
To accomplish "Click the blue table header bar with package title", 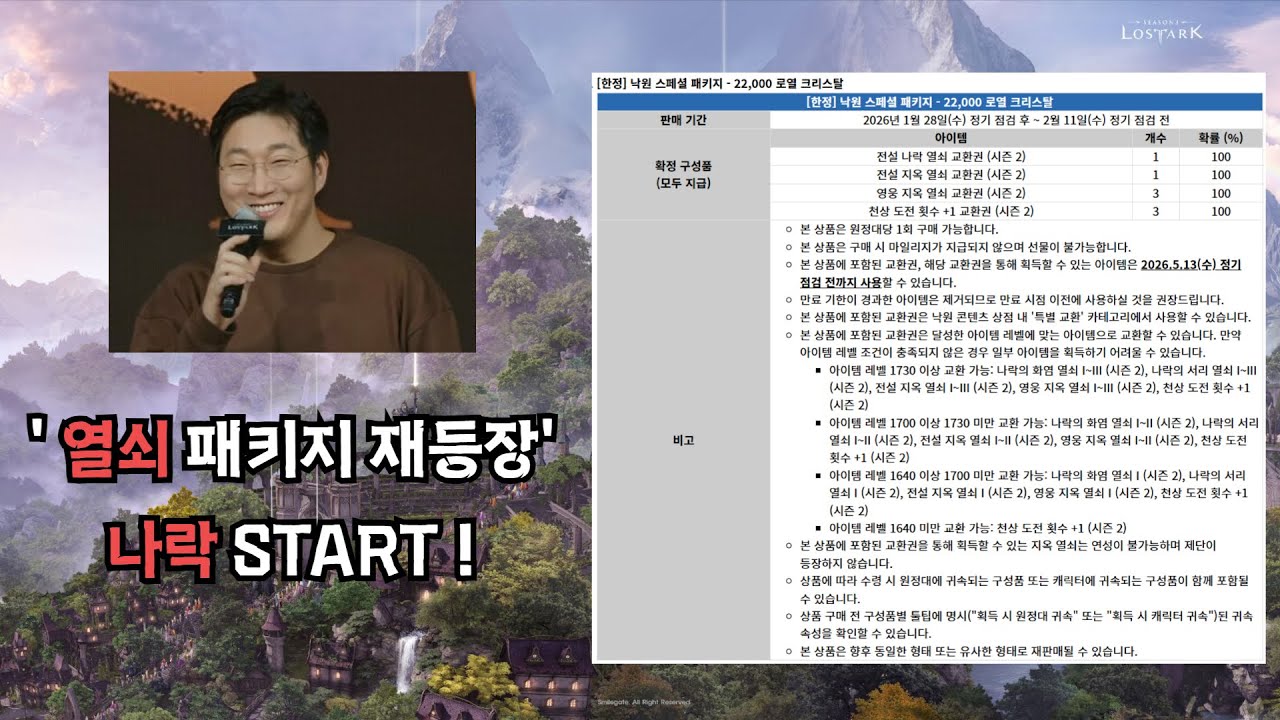I will (x=929, y=102).
